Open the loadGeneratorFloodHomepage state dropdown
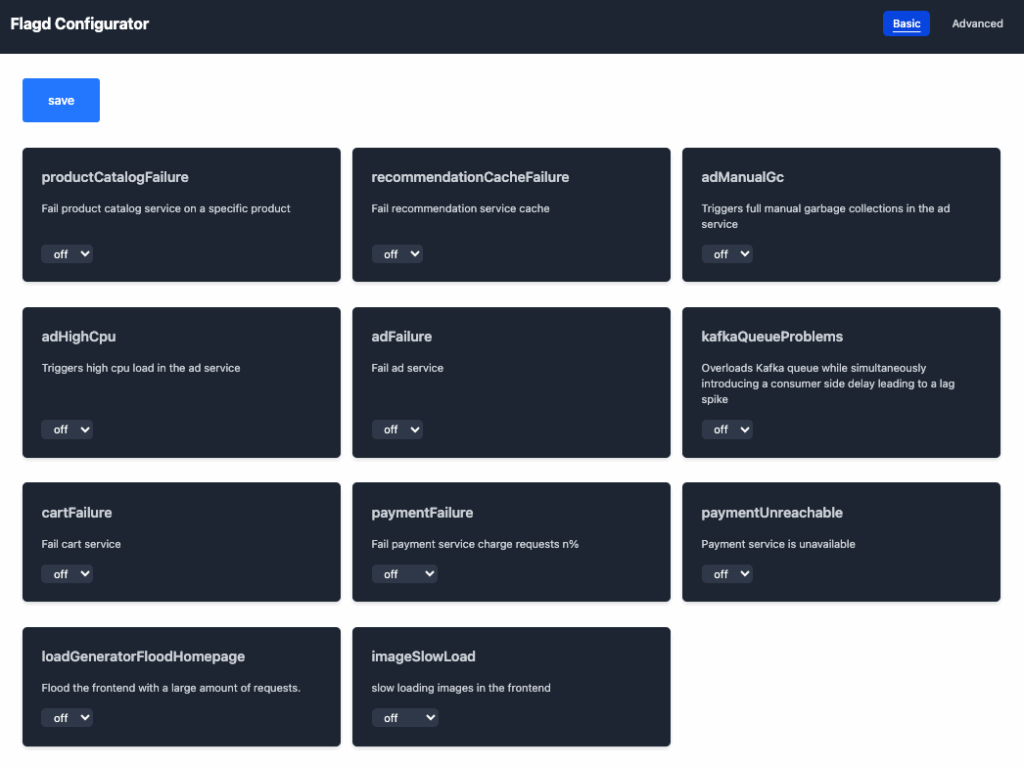The height and width of the screenshot is (768, 1024). coord(67,718)
